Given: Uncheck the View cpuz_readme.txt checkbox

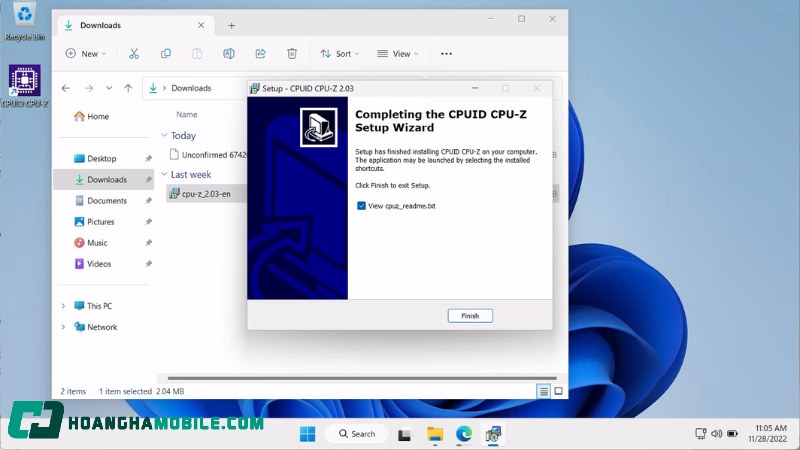Looking at the screenshot, I should 362,206.
